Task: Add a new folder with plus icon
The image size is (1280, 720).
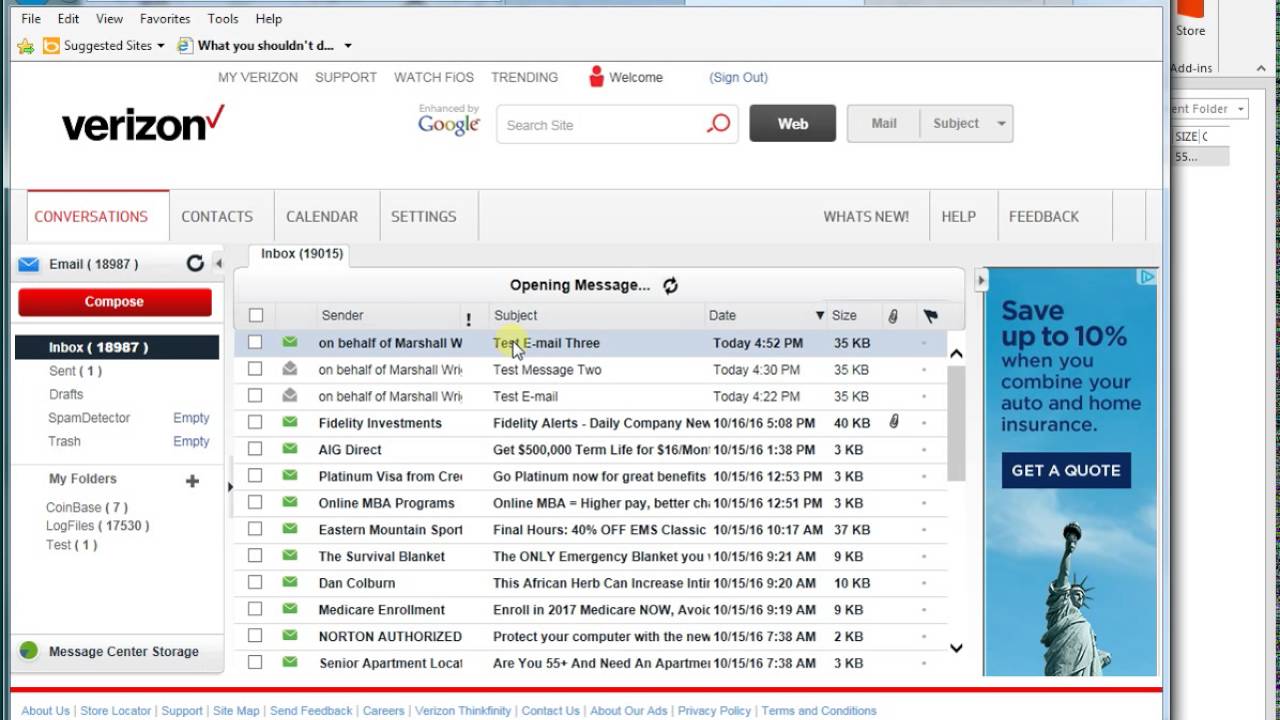Action: point(192,481)
